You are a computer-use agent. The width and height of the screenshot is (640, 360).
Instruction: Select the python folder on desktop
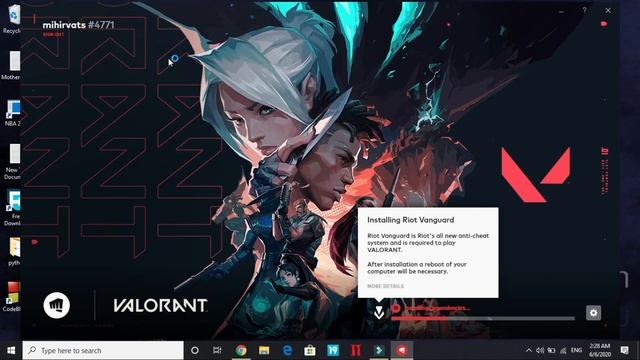click(13, 251)
